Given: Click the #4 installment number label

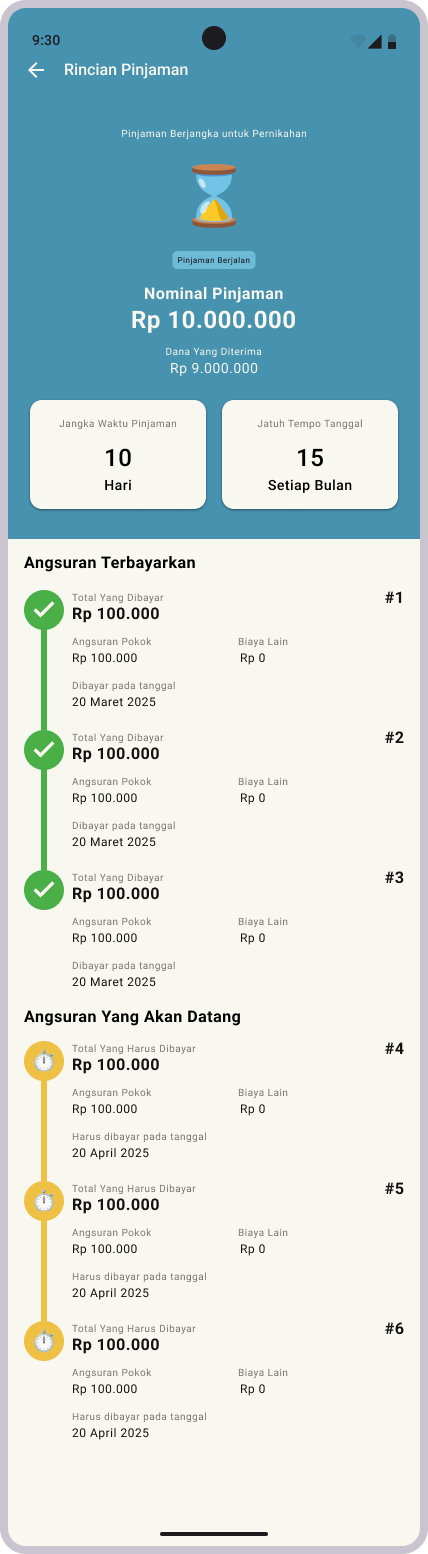Looking at the screenshot, I should coord(394,1049).
